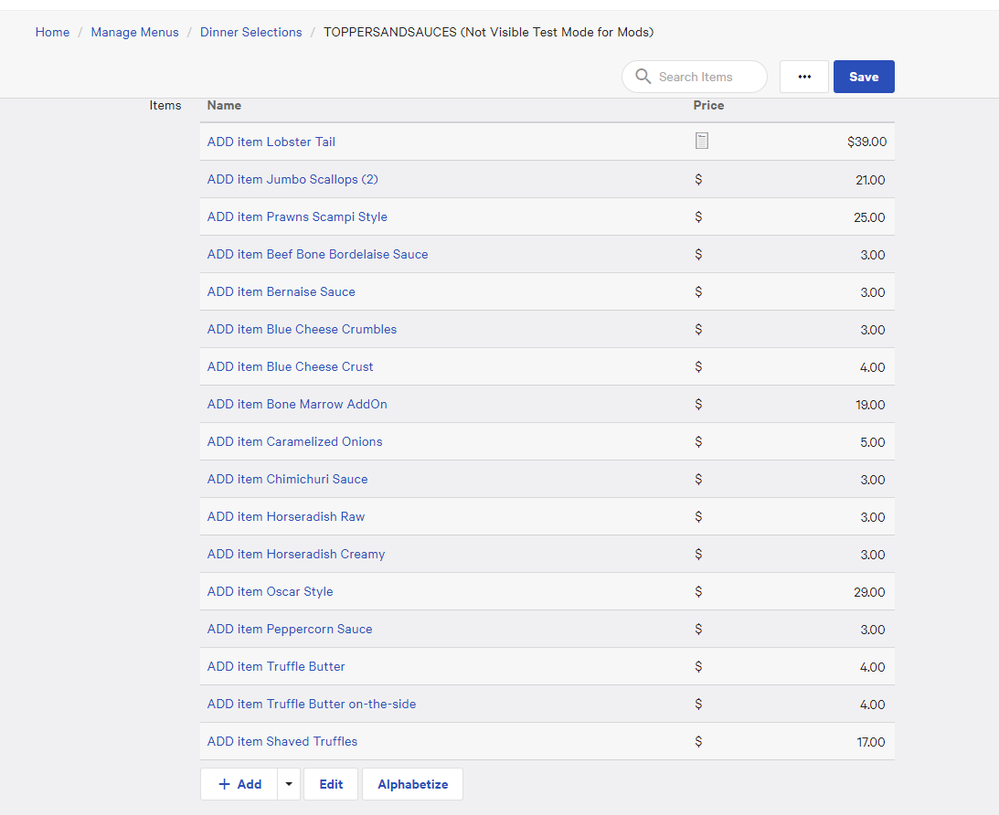Open the three-dots more options menu
999x815 pixels.
click(x=804, y=77)
